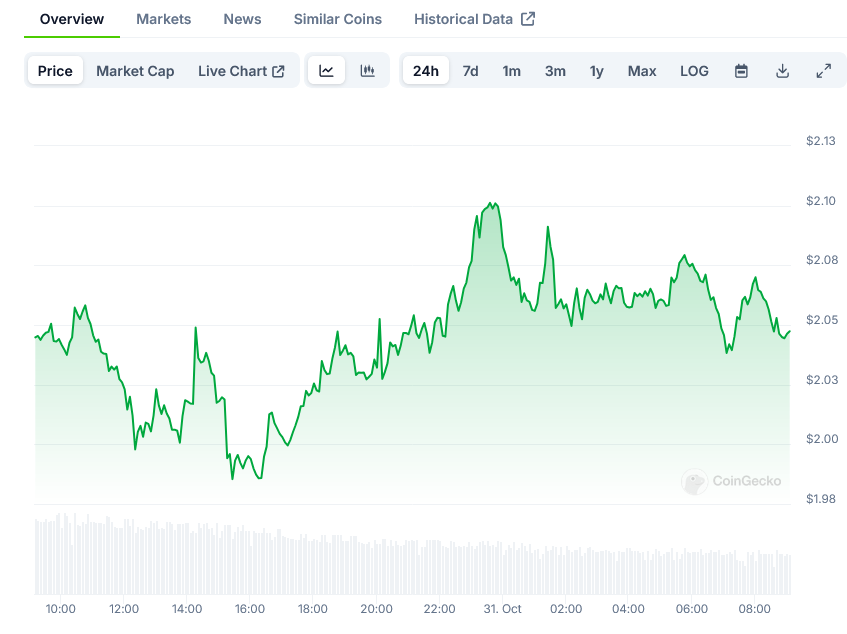Select the Price toggle
Screen dimensions: 847x634
click(x=55, y=71)
